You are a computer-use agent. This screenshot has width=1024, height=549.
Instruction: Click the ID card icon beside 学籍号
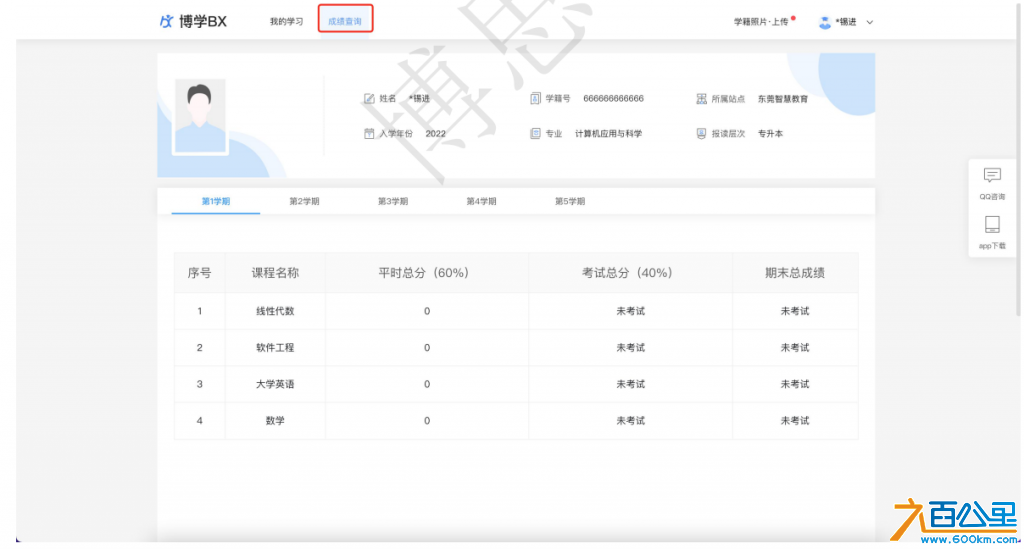pos(535,99)
